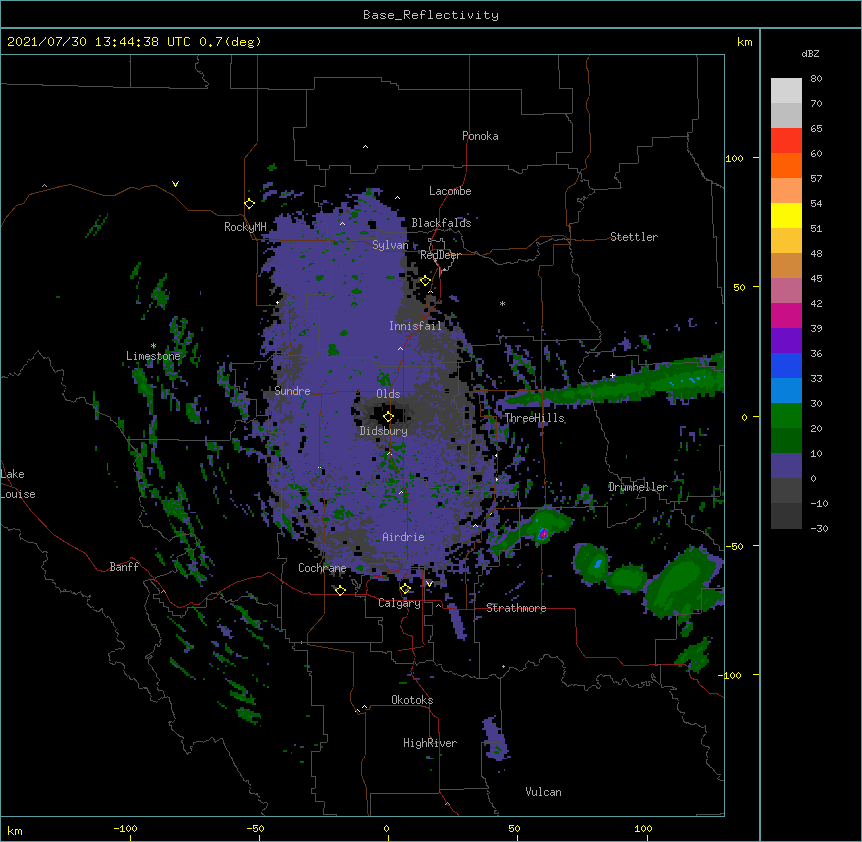Pick the red swatch between 65 and 60
Image resolution: width=862 pixels, height=842 pixels.
(786, 140)
